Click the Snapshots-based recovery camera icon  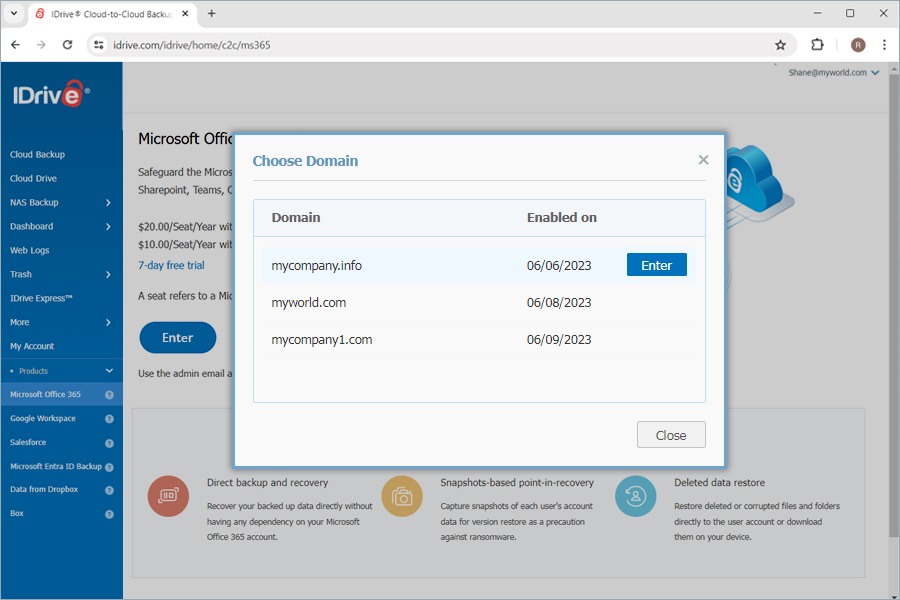point(402,496)
